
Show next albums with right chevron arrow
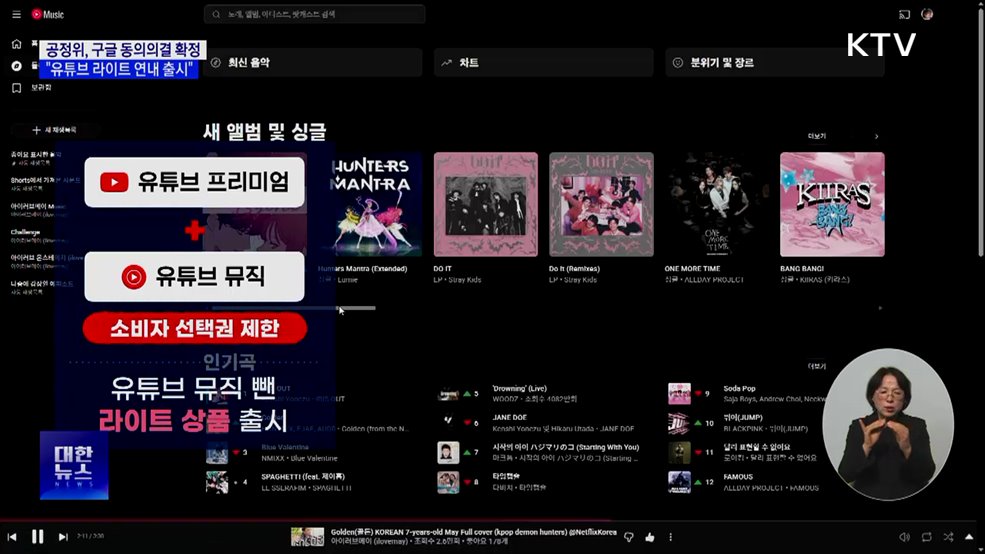tap(876, 136)
